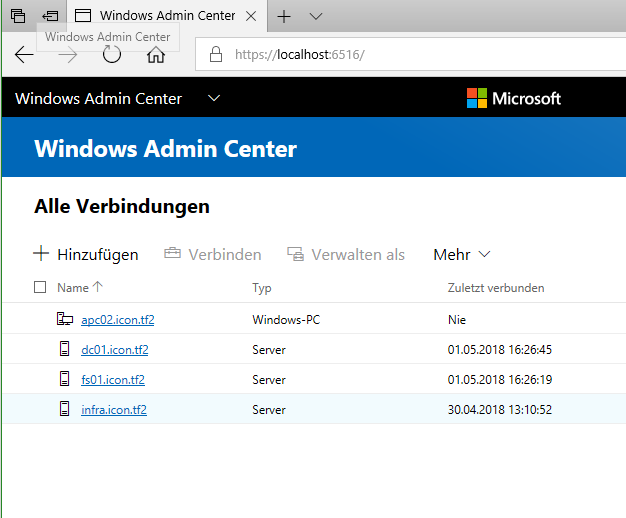Screen dimensions: 626x518
Task: Click the Nie last-connected cell
Action: 457,320
